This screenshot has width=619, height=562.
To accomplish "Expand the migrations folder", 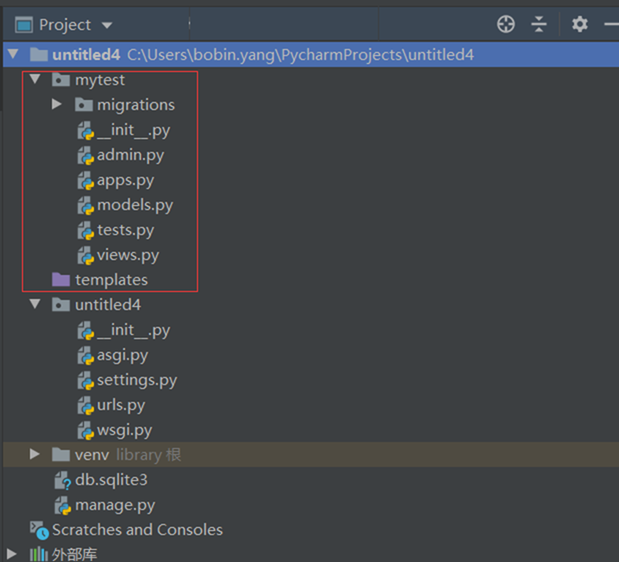I will click(x=57, y=104).
